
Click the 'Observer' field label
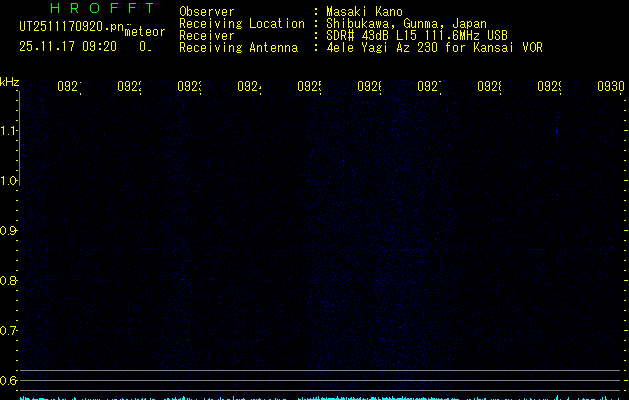[x=207, y=12]
